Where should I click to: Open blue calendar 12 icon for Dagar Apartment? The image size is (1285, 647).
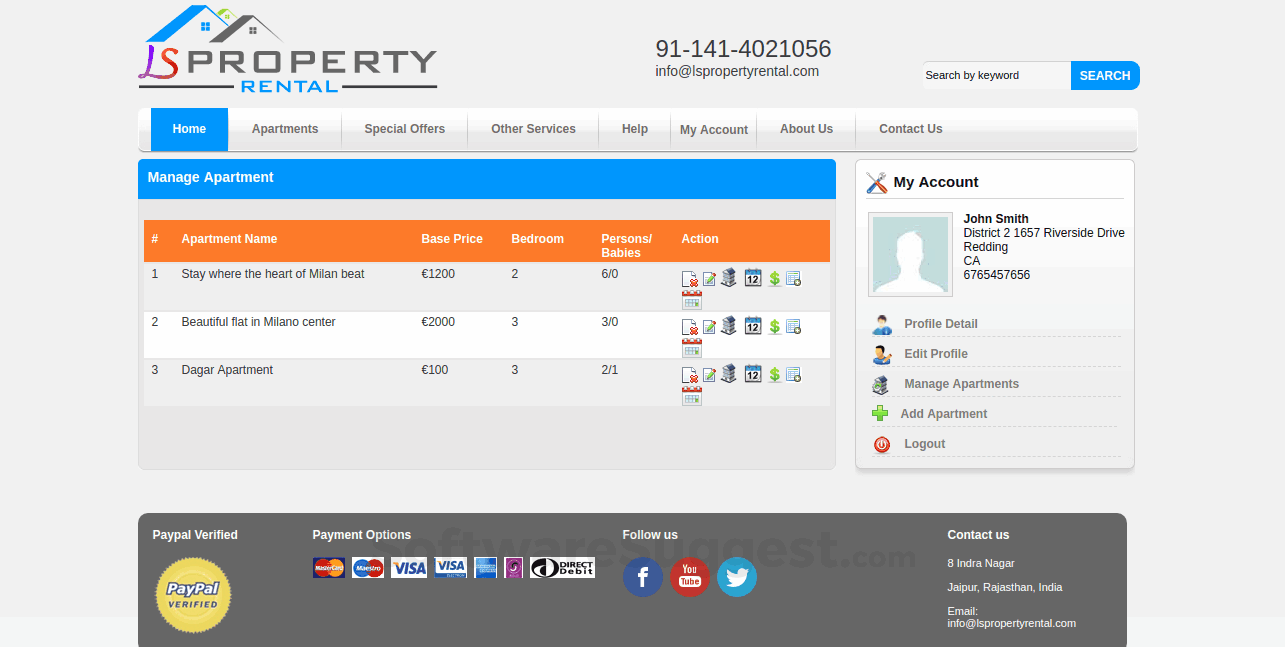pyautogui.click(x=753, y=374)
